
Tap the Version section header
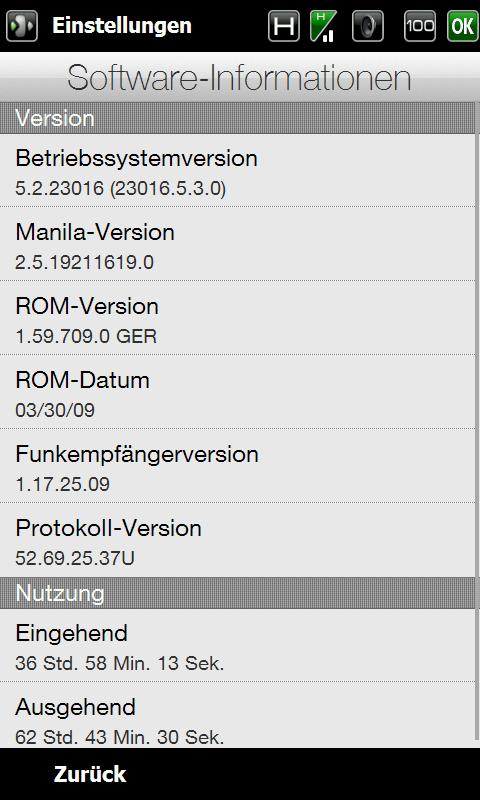tap(237, 118)
